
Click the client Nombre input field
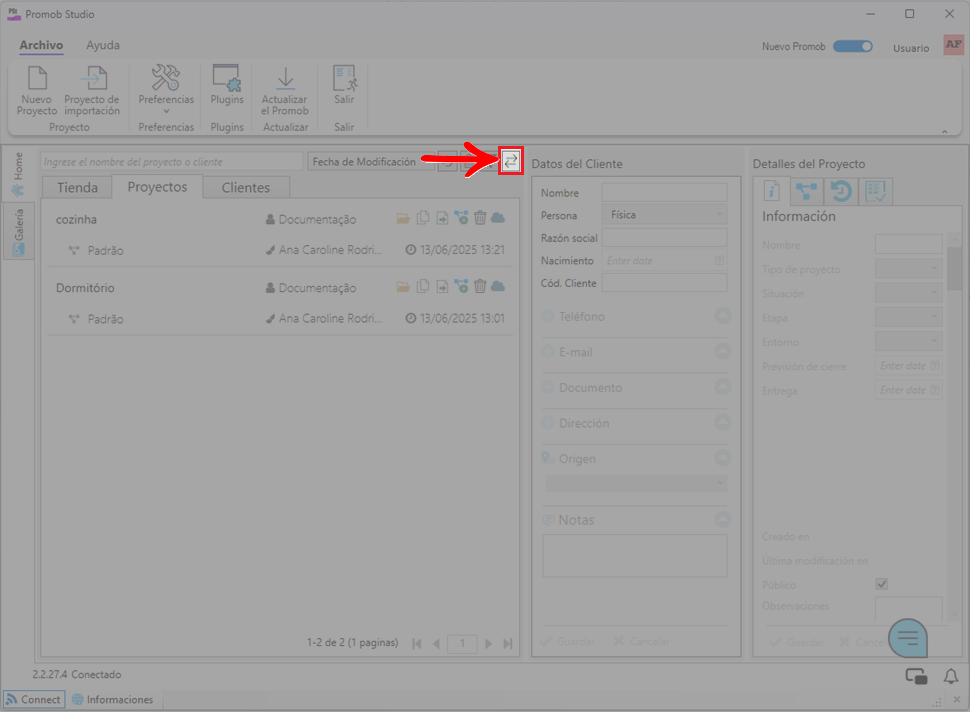[664, 192]
